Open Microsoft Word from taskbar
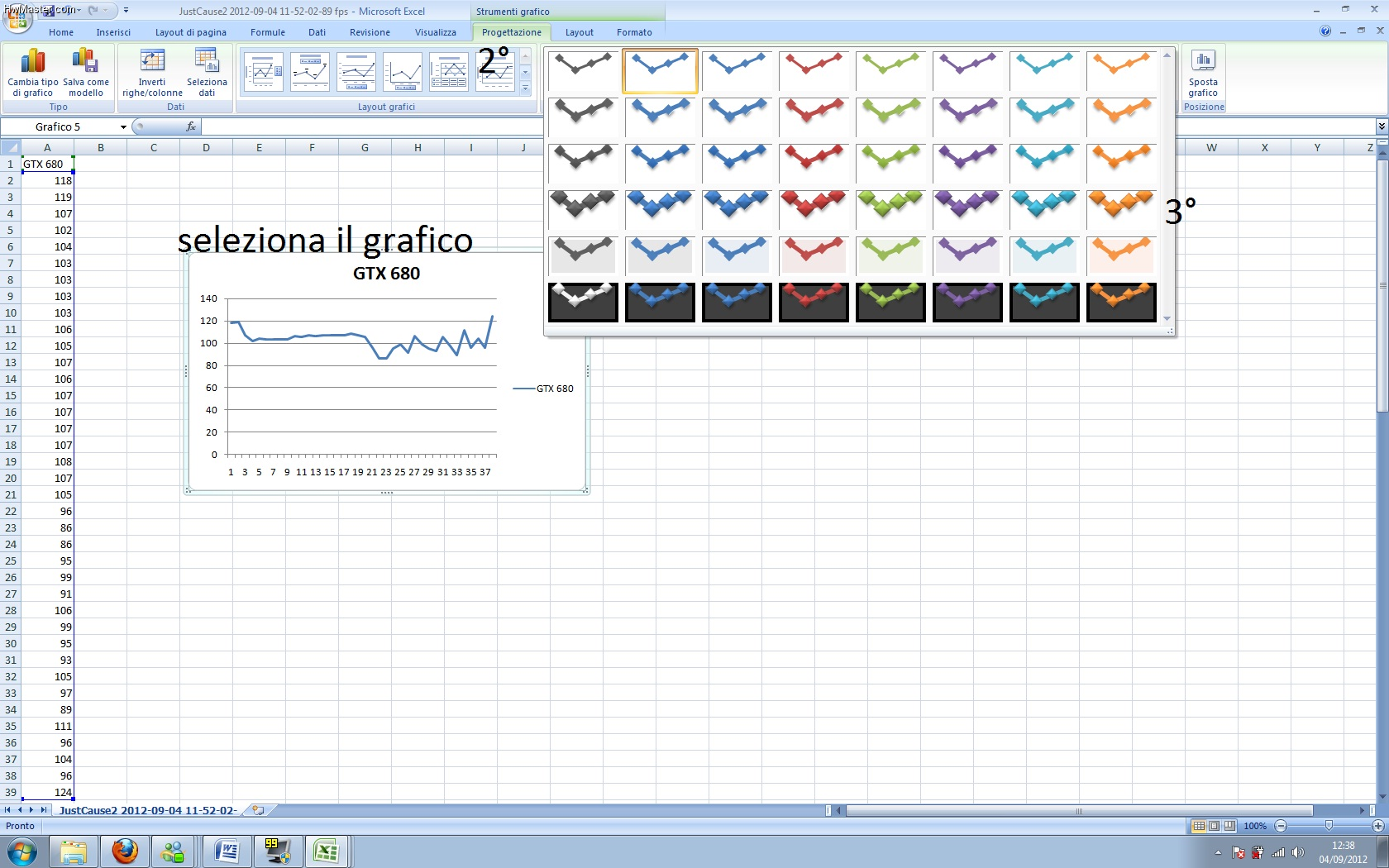This screenshot has height=868, width=1389. click(x=227, y=851)
